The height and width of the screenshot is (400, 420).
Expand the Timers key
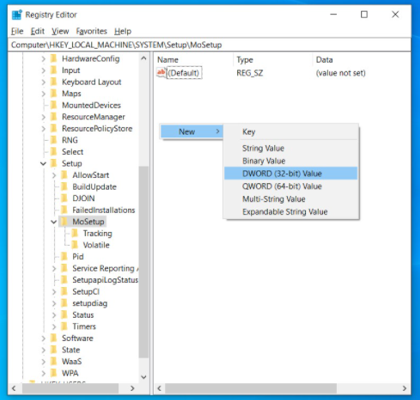54,327
